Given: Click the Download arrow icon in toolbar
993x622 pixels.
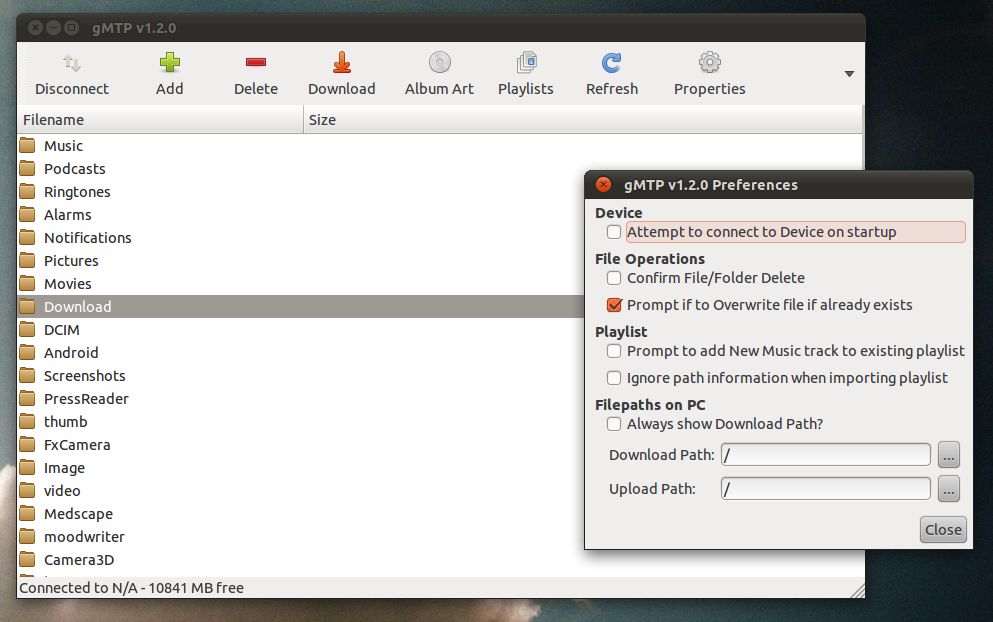Looking at the screenshot, I should pos(342,62).
